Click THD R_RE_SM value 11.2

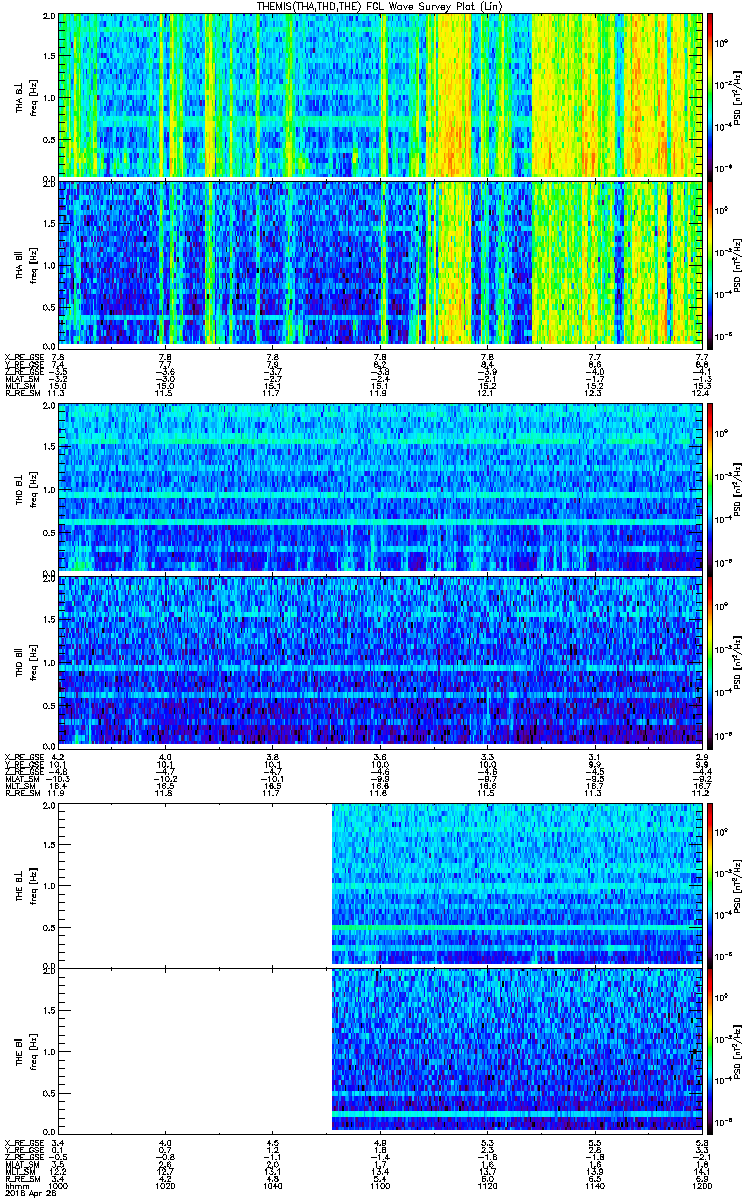click(701, 793)
